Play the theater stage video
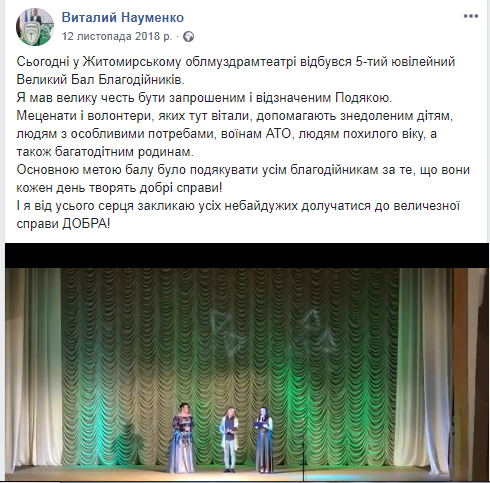Screen dimensions: 490x483 tap(247, 362)
